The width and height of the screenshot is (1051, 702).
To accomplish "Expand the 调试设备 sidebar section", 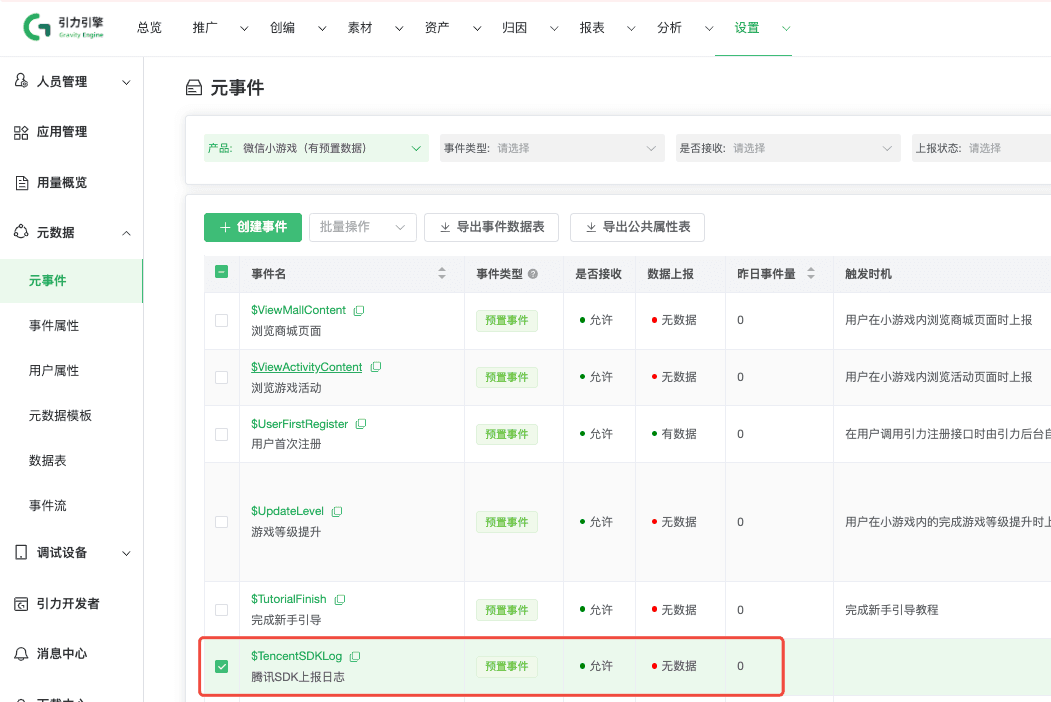I will pyautogui.click(x=126, y=554).
